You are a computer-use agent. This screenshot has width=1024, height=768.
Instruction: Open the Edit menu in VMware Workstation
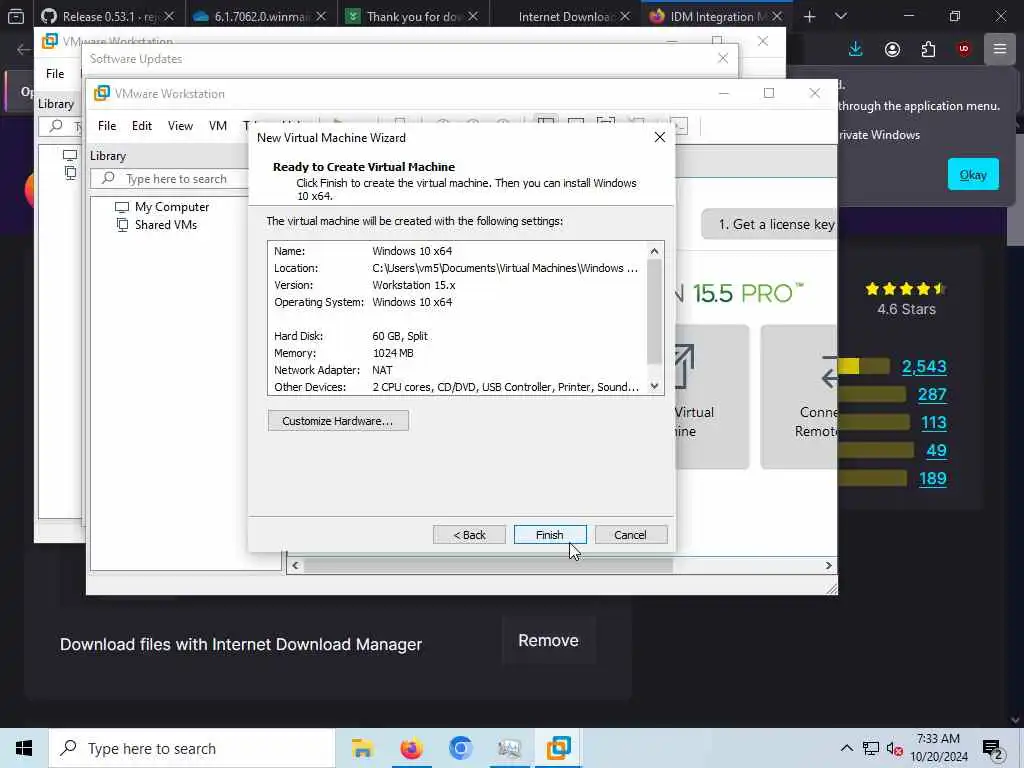[x=142, y=125]
